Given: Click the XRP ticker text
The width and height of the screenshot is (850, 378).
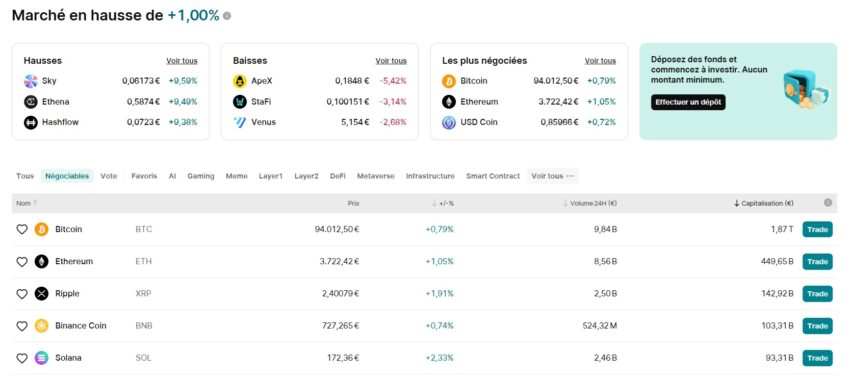Looking at the screenshot, I should coord(143,294).
